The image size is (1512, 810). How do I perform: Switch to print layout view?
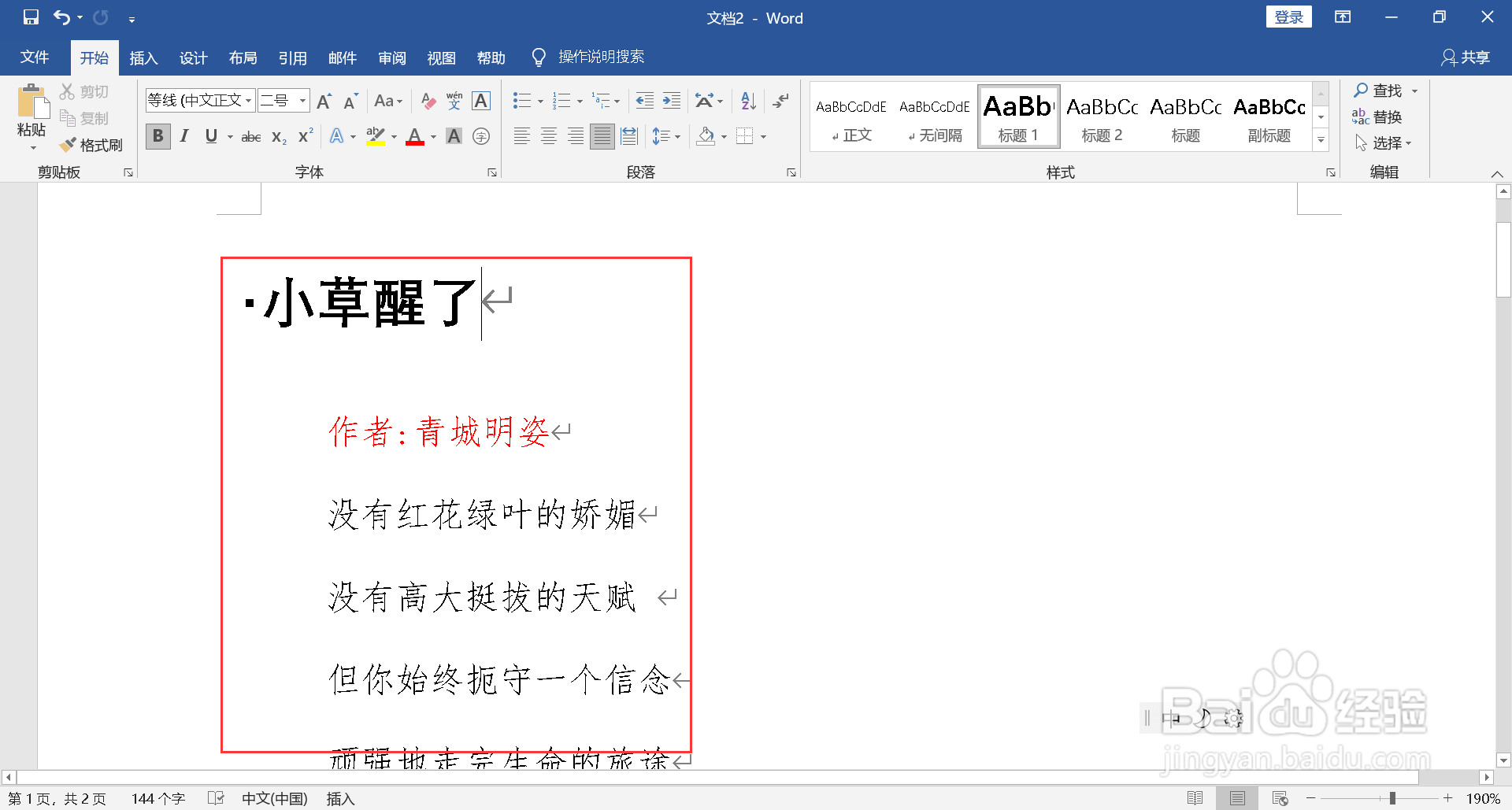tap(1238, 798)
